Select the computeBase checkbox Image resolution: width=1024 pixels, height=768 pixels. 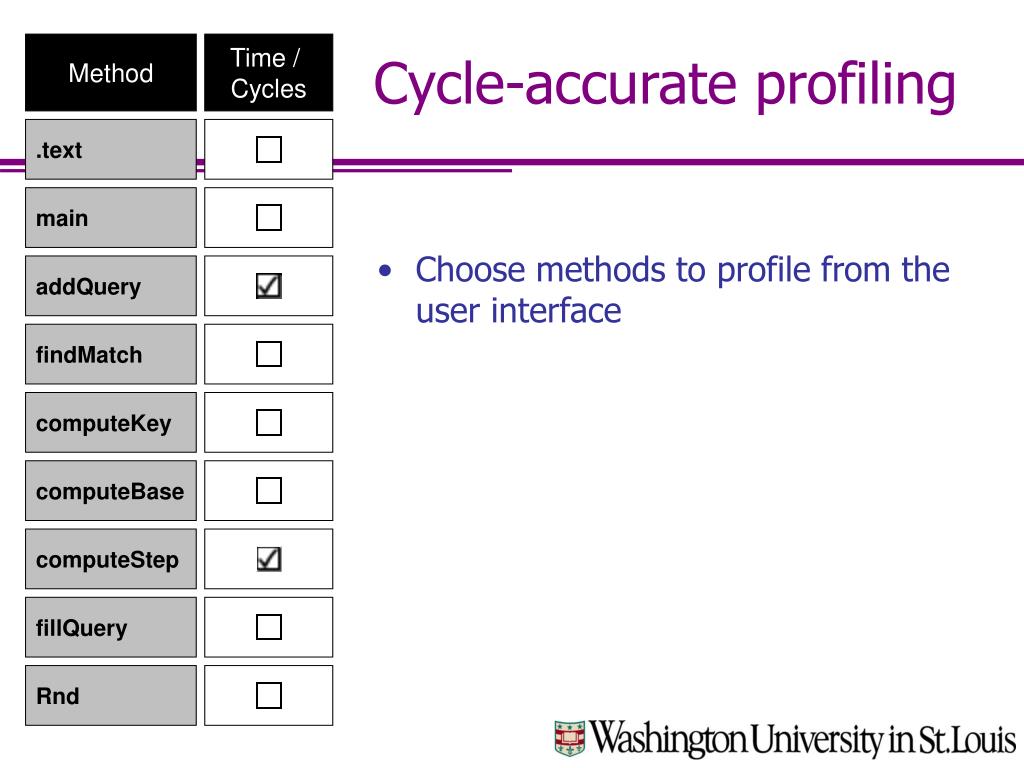tap(268, 490)
